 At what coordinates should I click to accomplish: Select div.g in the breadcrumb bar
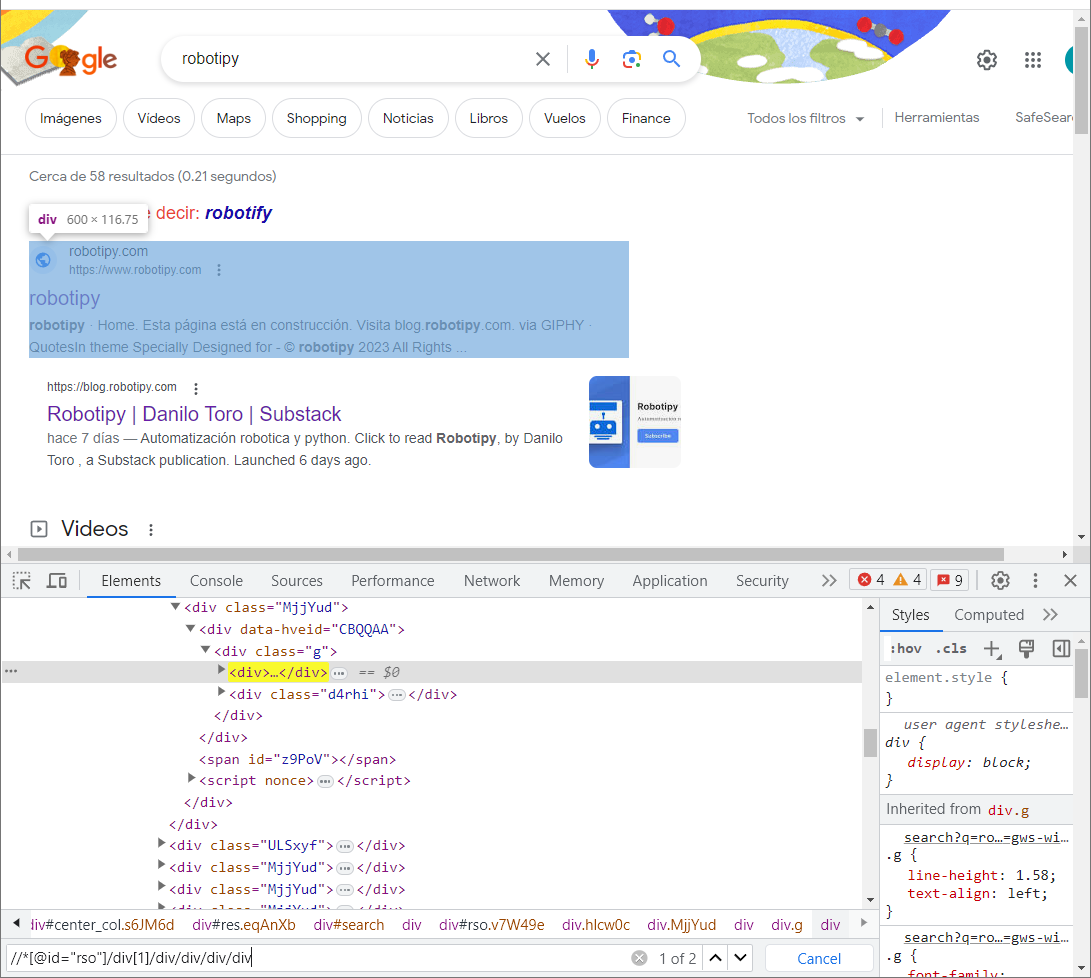[786, 925]
